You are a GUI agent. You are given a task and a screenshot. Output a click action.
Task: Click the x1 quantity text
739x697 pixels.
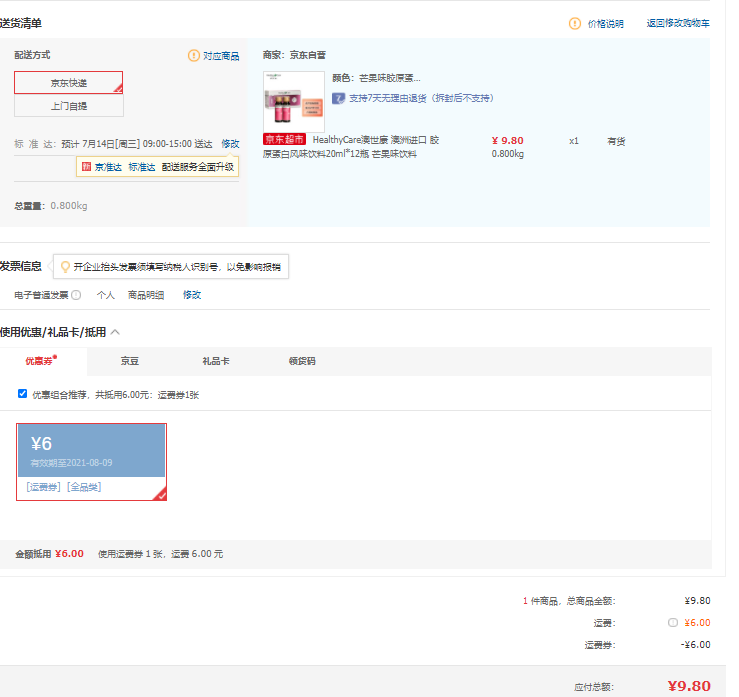574,141
